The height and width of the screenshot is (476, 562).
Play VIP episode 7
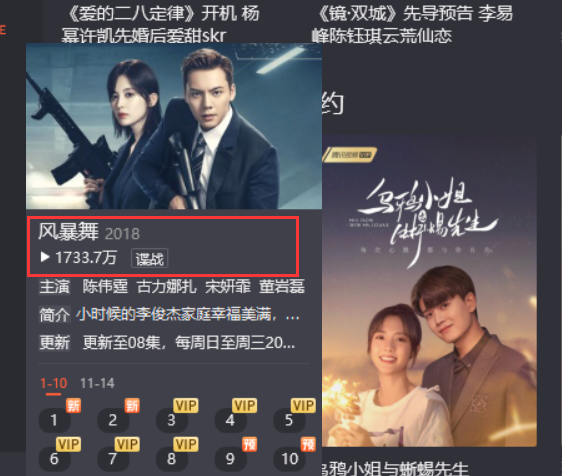(113, 458)
